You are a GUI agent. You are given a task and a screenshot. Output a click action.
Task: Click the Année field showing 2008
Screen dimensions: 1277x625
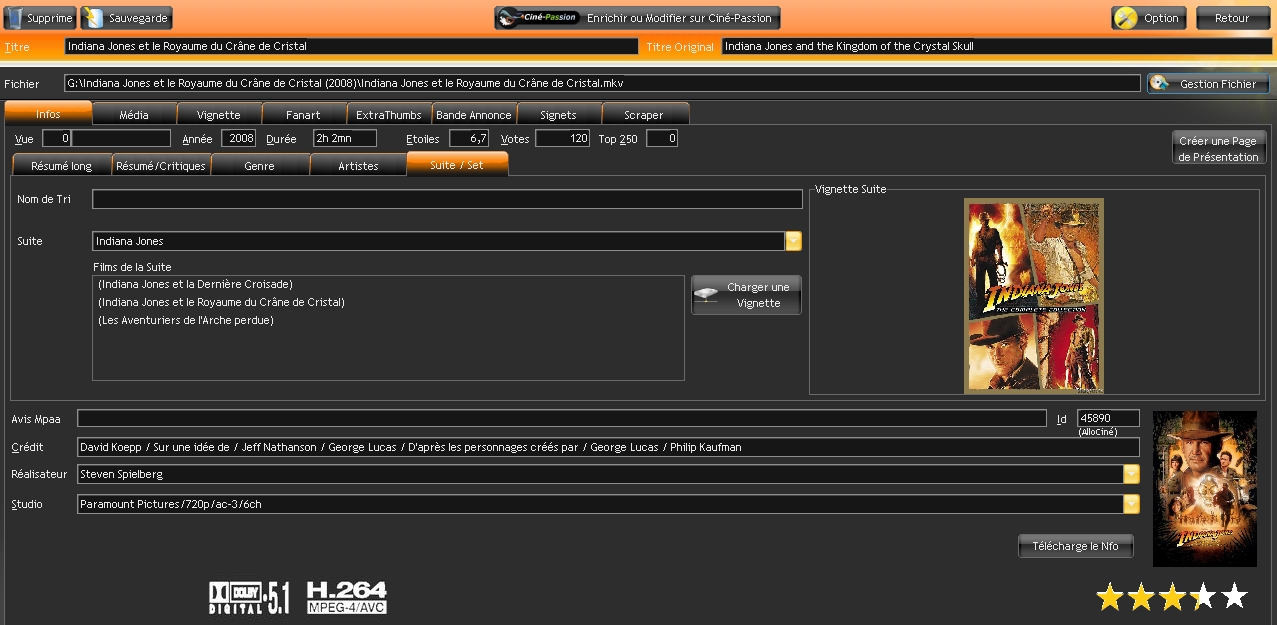click(x=239, y=138)
